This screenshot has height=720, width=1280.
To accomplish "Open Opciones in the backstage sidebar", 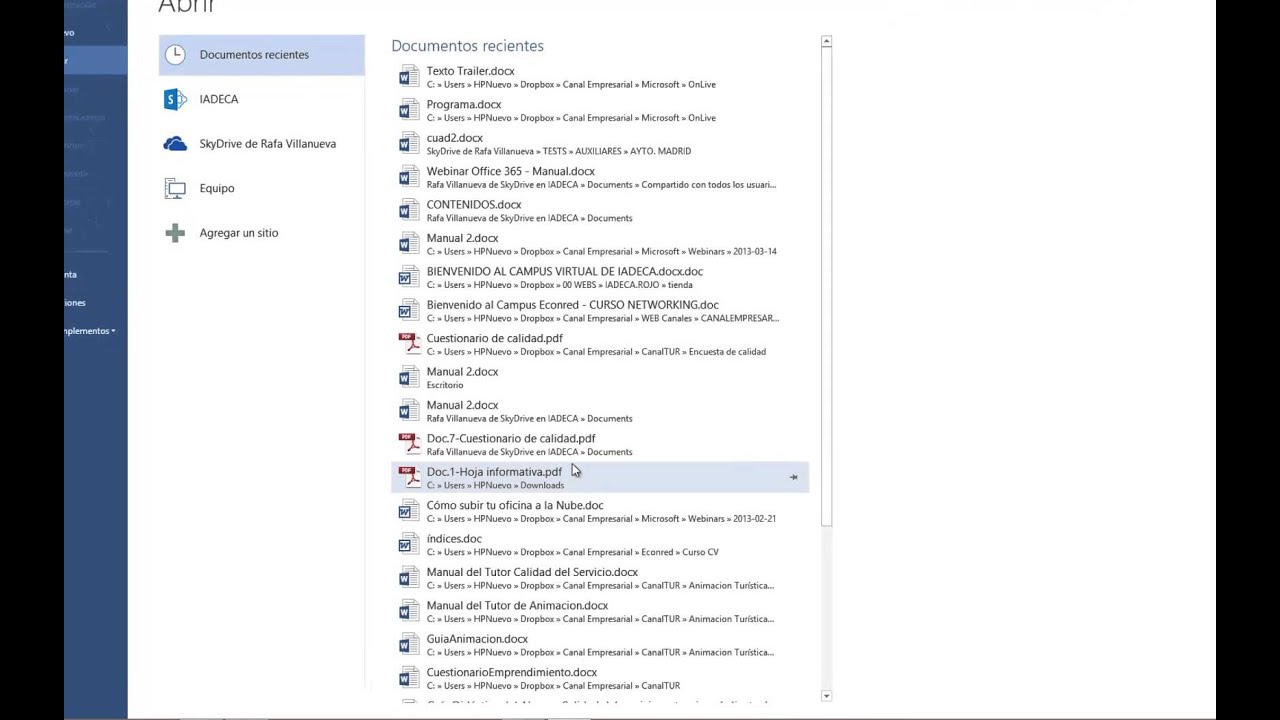I will pyautogui.click(x=75, y=303).
